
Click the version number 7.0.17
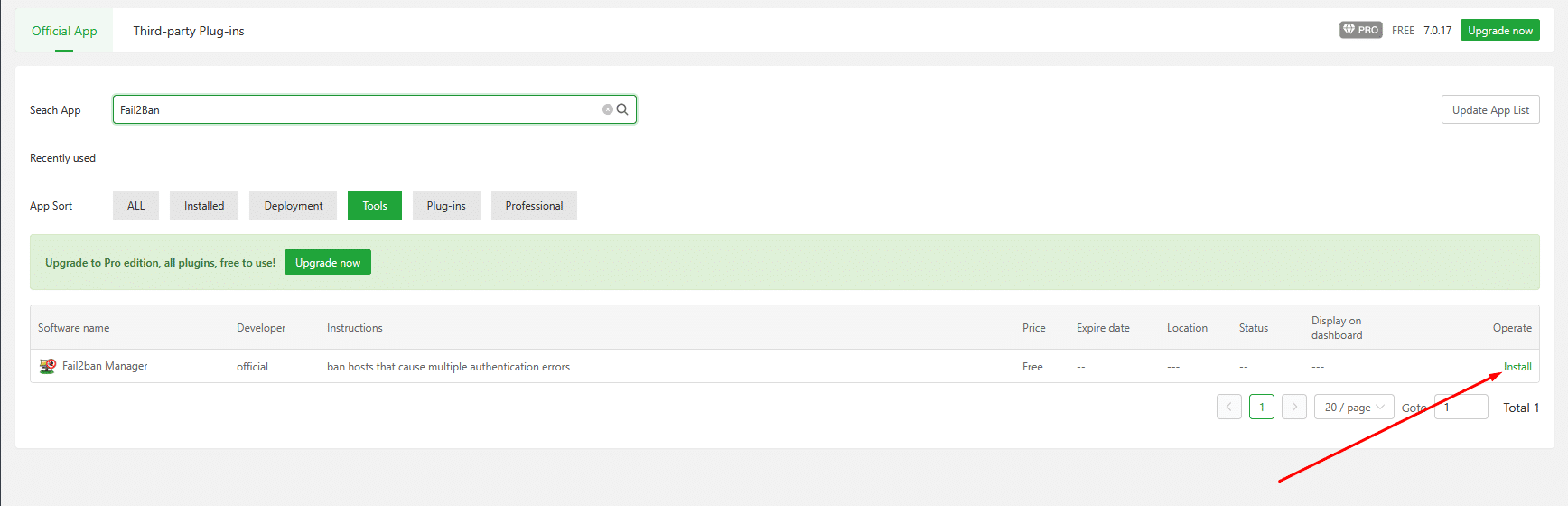[x=1437, y=30]
